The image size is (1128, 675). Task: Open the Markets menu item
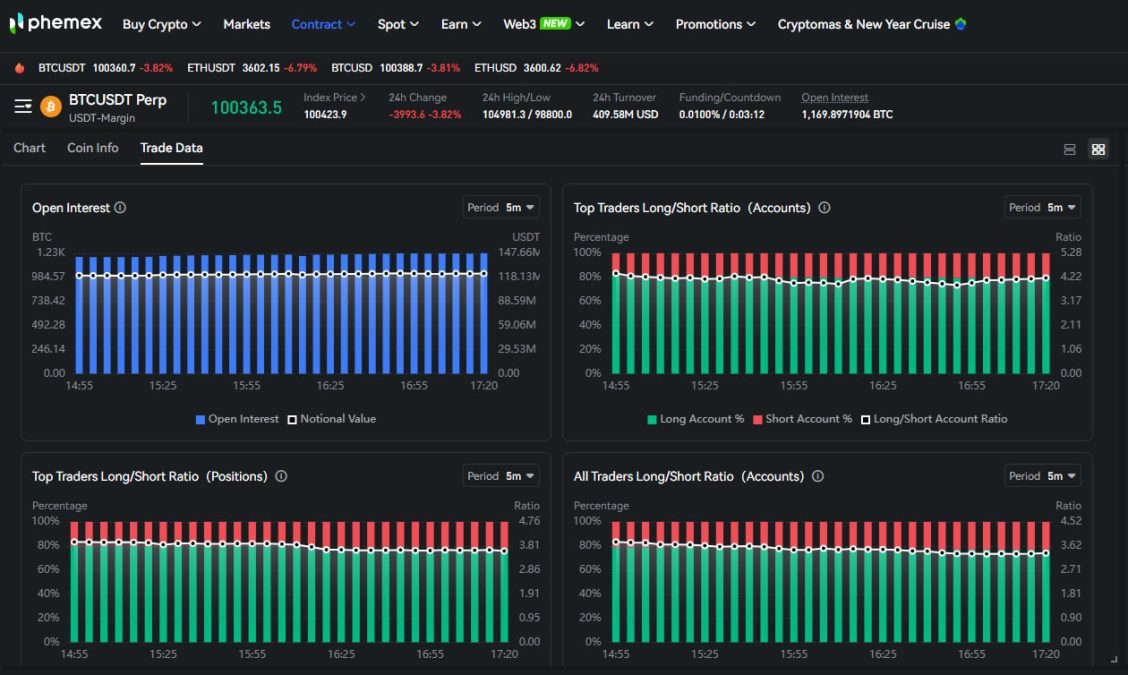click(x=246, y=24)
